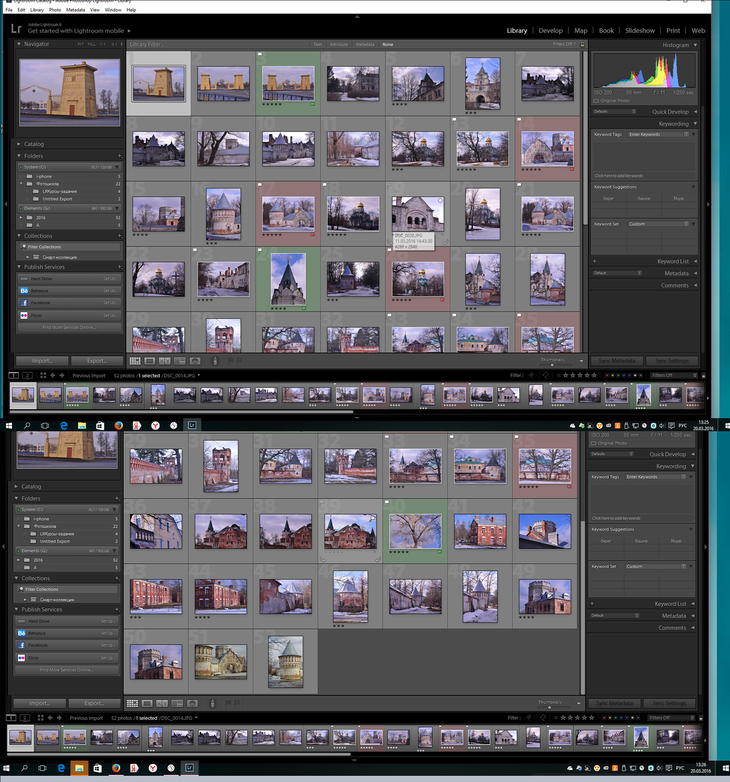This screenshot has height=782, width=730.
Task: Pick up the Painter spray can in upper window
Action: pos(215,360)
